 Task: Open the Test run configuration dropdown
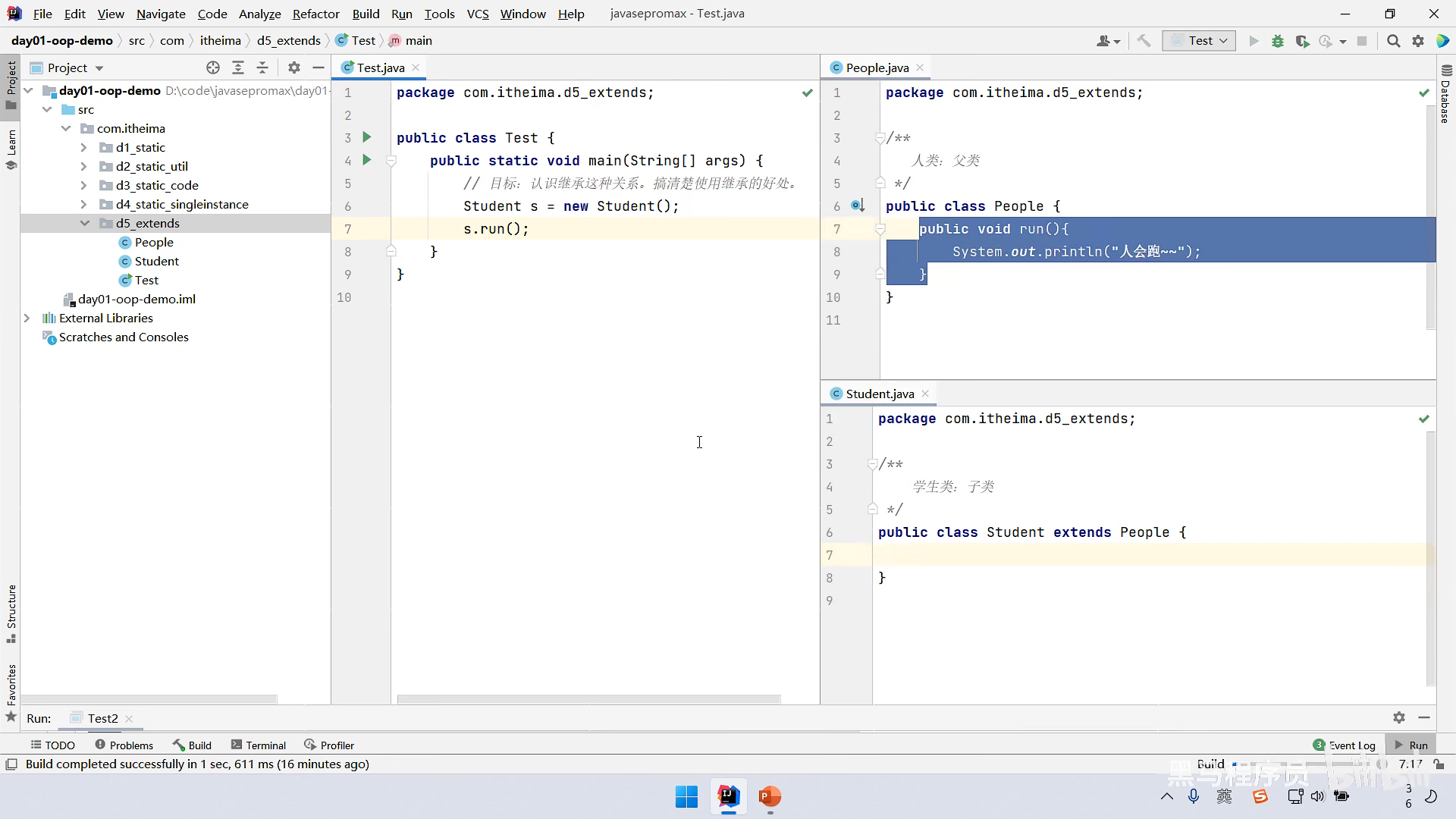point(1199,41)
